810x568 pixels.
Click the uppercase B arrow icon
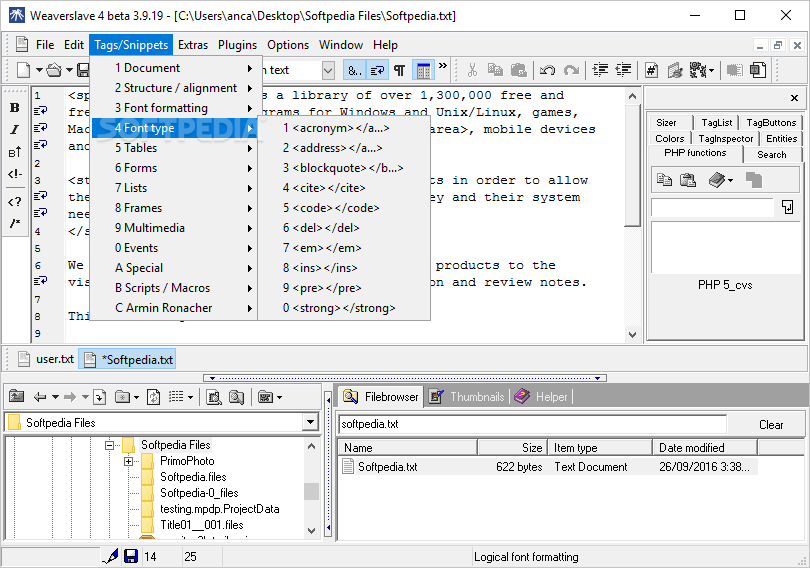(15, 152)
